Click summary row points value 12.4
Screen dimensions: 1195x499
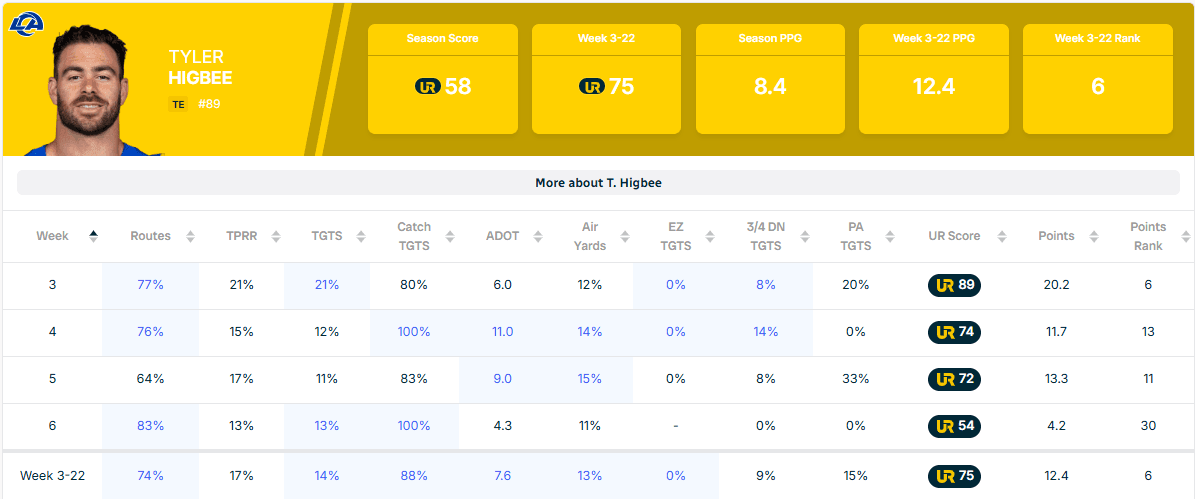pyautogui.click(x=1056, y=476)
